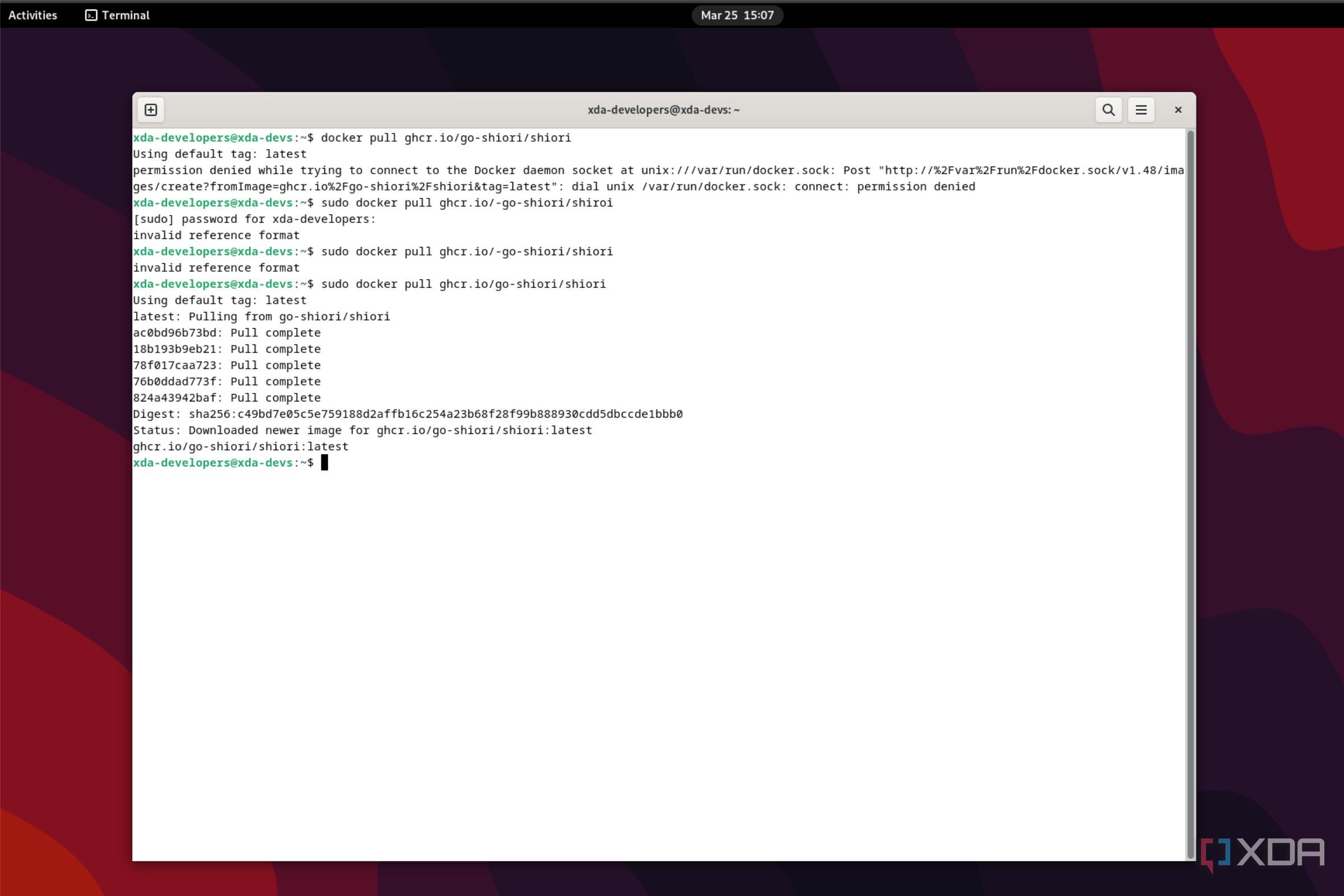Open the Activities overview
The image size is (1344, 896).
(32, 16)
